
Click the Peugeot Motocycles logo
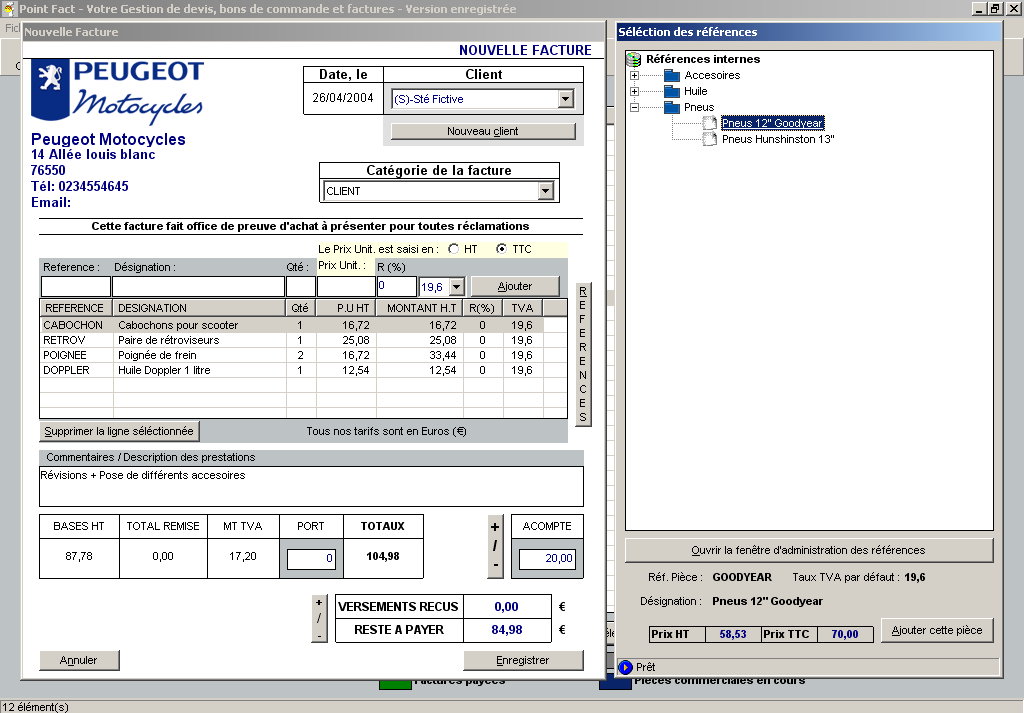click(118, 91)
